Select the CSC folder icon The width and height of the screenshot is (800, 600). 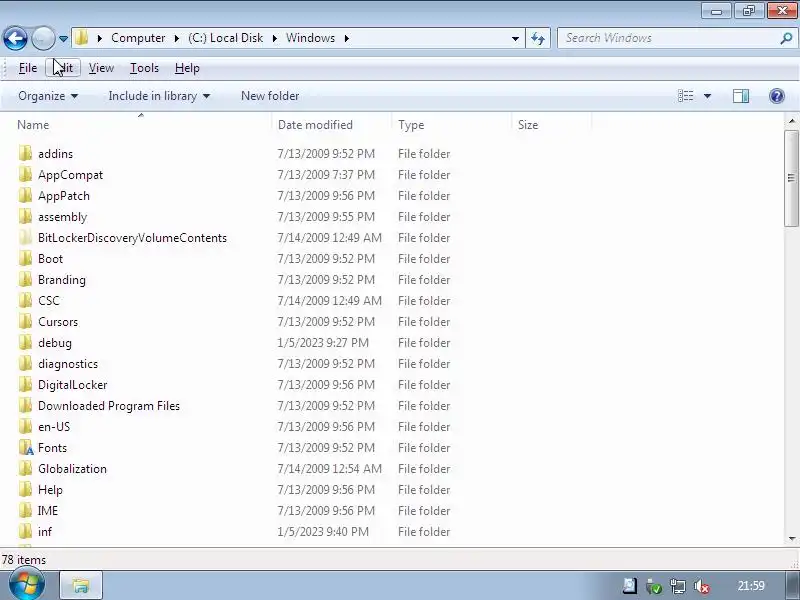(25, 301)
